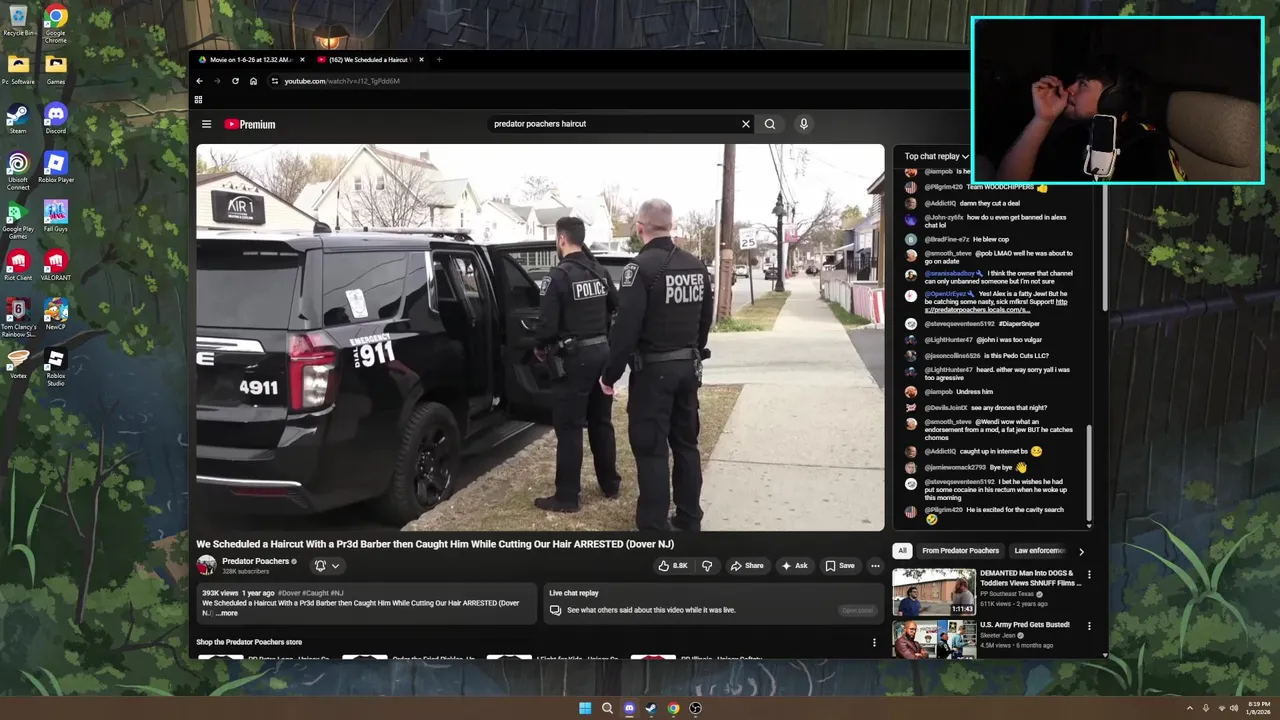
Task: Select Law enforcement filter chip
Action: pyautogui.click(x=1040, y=551)
